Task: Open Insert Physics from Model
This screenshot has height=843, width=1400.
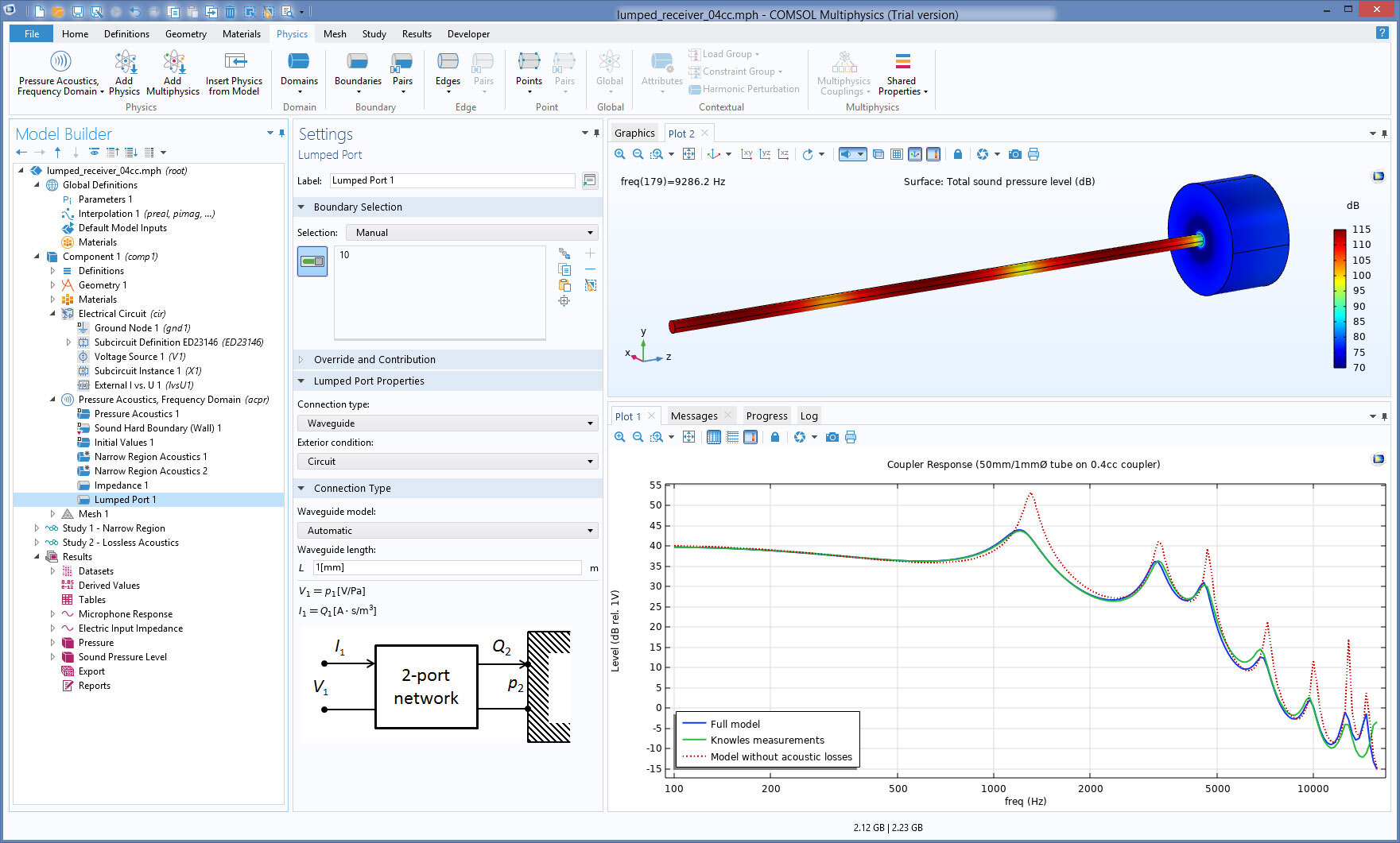Action: tap(235, 72)
